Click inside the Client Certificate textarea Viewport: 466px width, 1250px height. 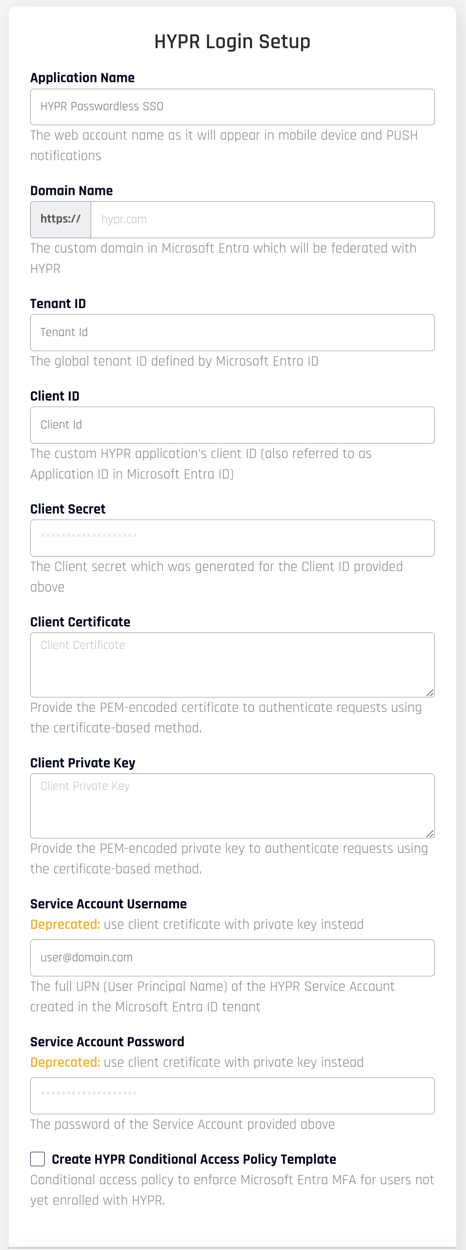[x=232, y=665]
